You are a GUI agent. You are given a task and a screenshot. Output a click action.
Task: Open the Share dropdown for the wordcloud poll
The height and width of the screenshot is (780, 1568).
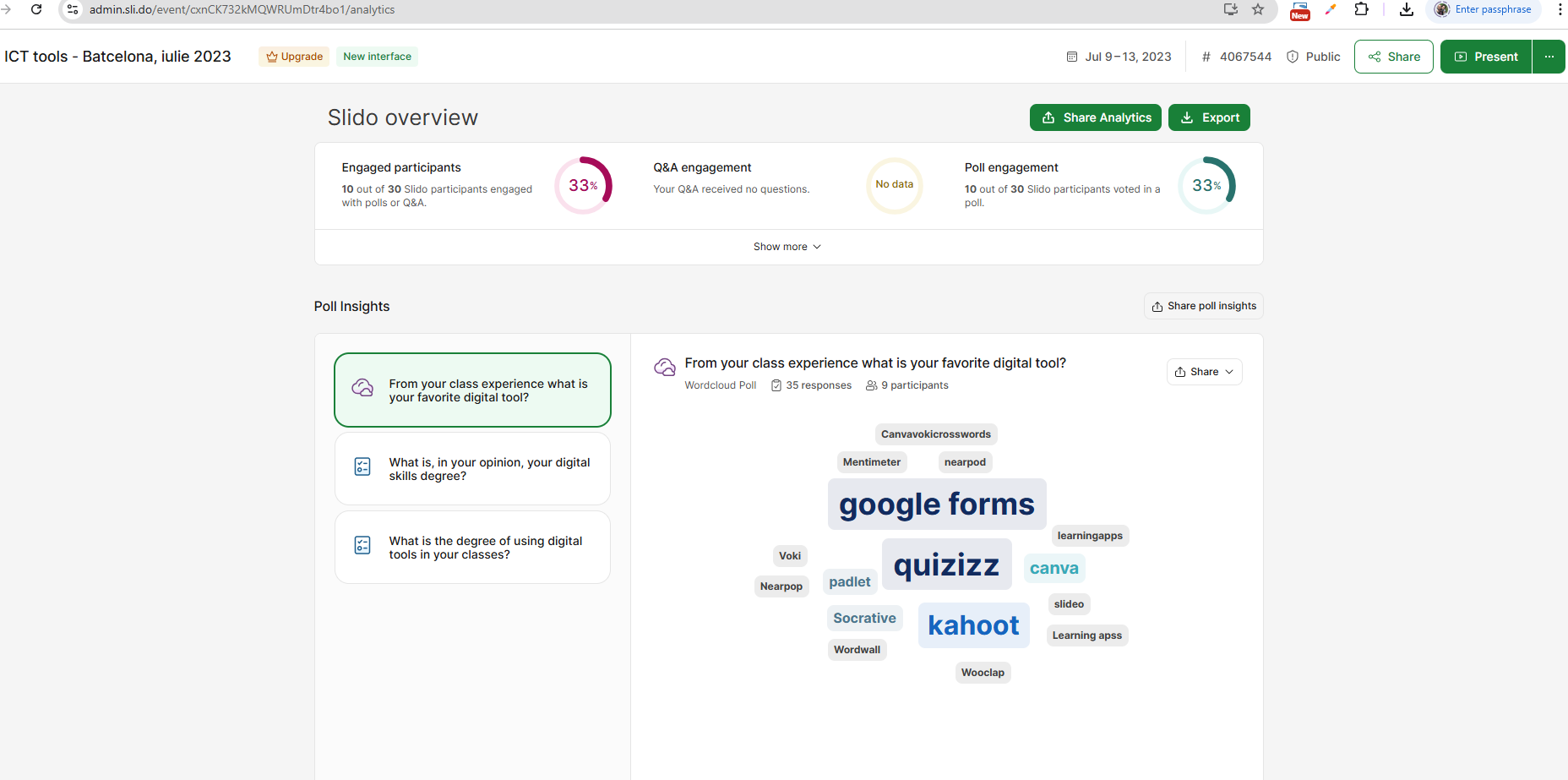tap(1204, 372)
